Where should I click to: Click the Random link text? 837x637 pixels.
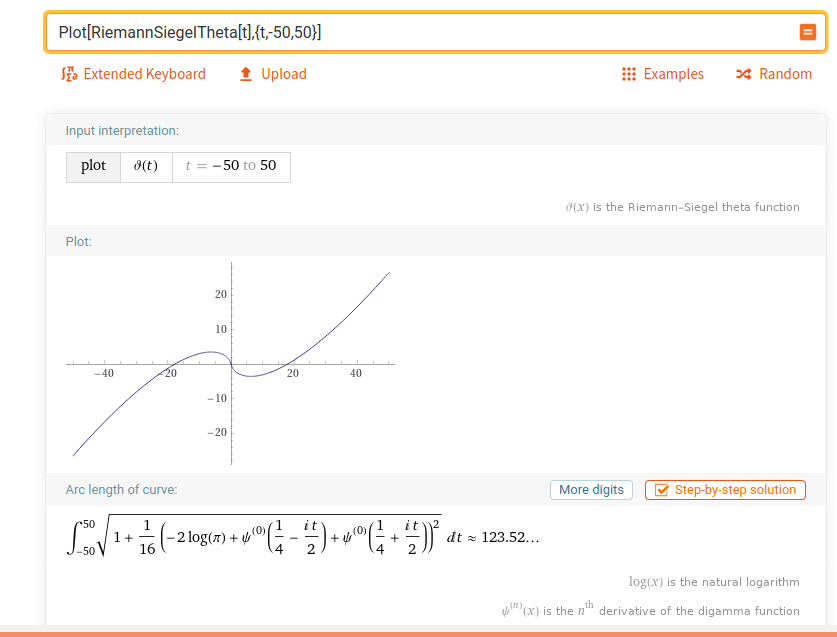tap(785, 74)
